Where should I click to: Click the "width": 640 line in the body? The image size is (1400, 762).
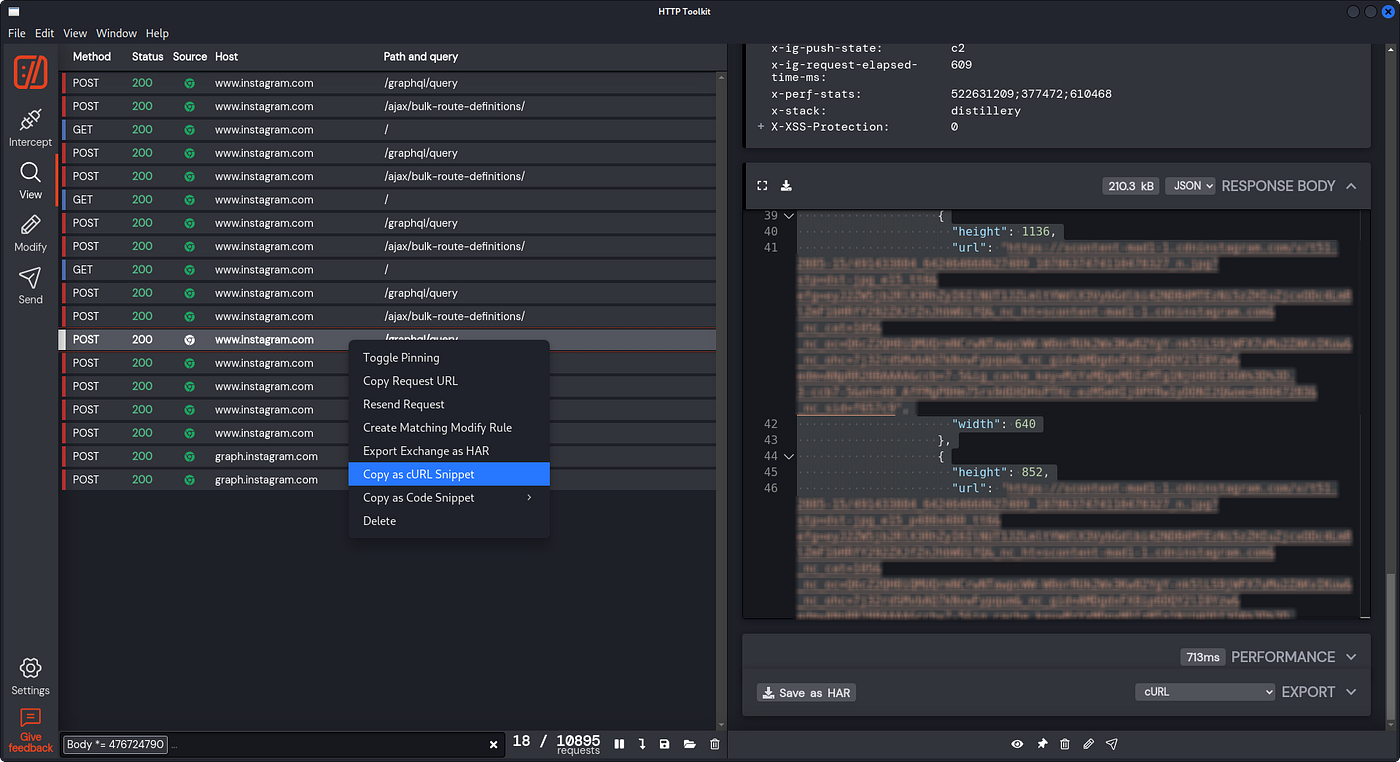pyautogui.click(x=993, y=424)
